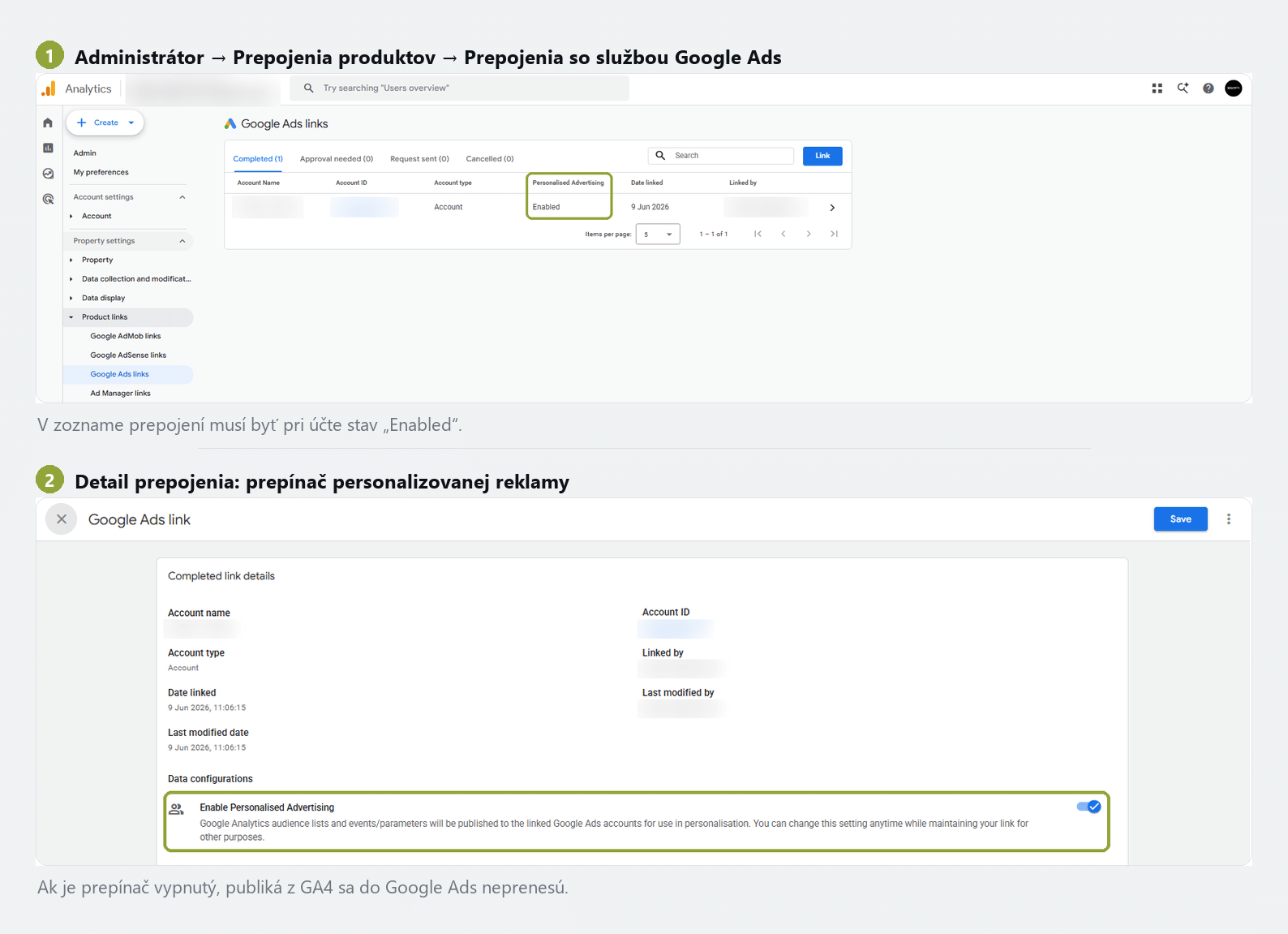Open the Reports icon in the left rail
Image resolution: width=1288 pixels, height=934 pixels.
[x=48, y=148]
